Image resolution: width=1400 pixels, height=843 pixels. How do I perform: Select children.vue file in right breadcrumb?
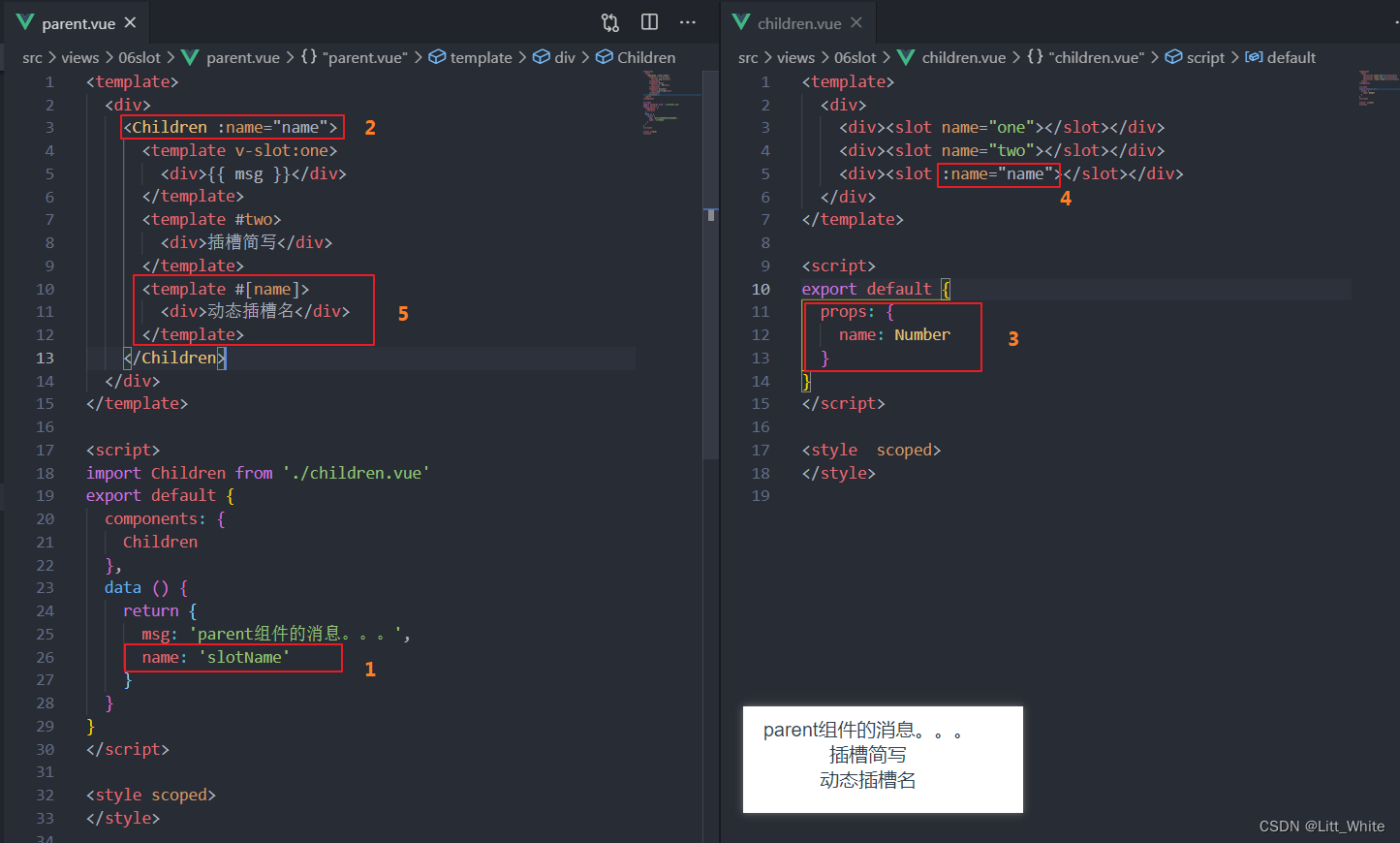point(964,57)
